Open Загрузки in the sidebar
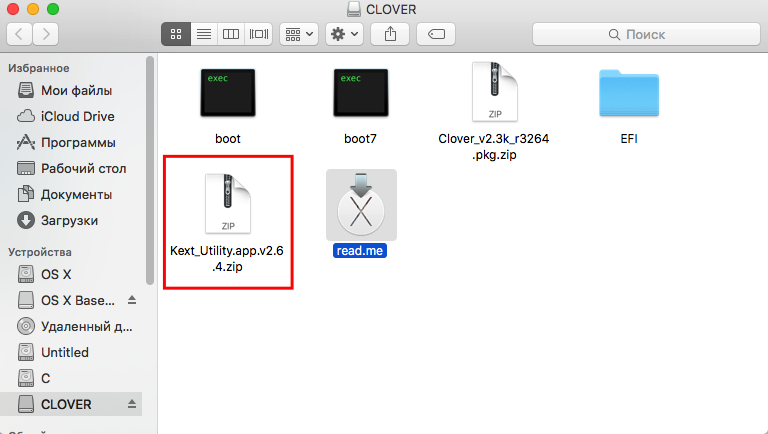 [69, 220]
